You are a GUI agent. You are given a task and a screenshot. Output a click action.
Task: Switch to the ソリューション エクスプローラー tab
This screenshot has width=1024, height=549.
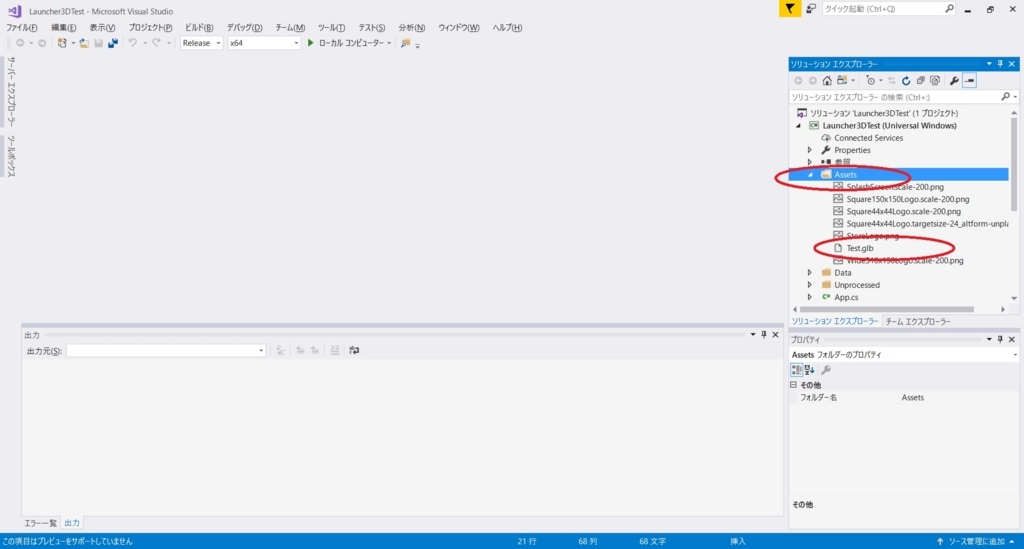(835, 322)
